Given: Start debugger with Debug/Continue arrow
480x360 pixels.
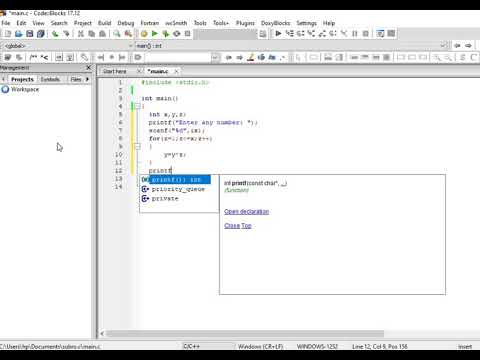Looking at the screenshot, I should pyautogui.click(x=278, y=33).
